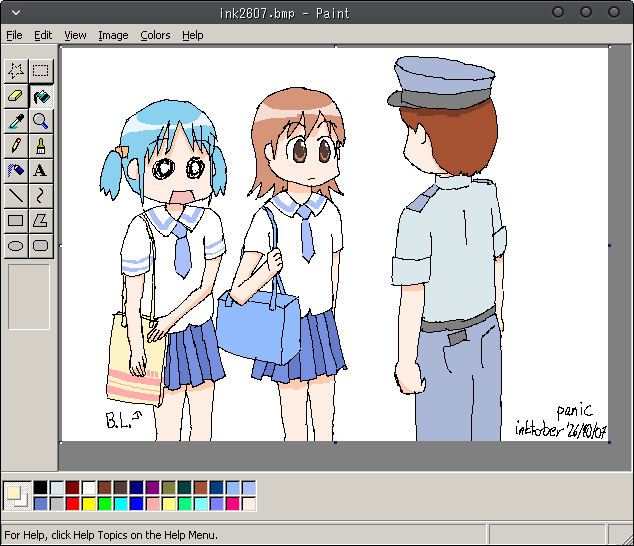The height and width of the screenshot is (546, 634).
Task: Select the dark grayish-brown swatch
Action: (120, 487)
